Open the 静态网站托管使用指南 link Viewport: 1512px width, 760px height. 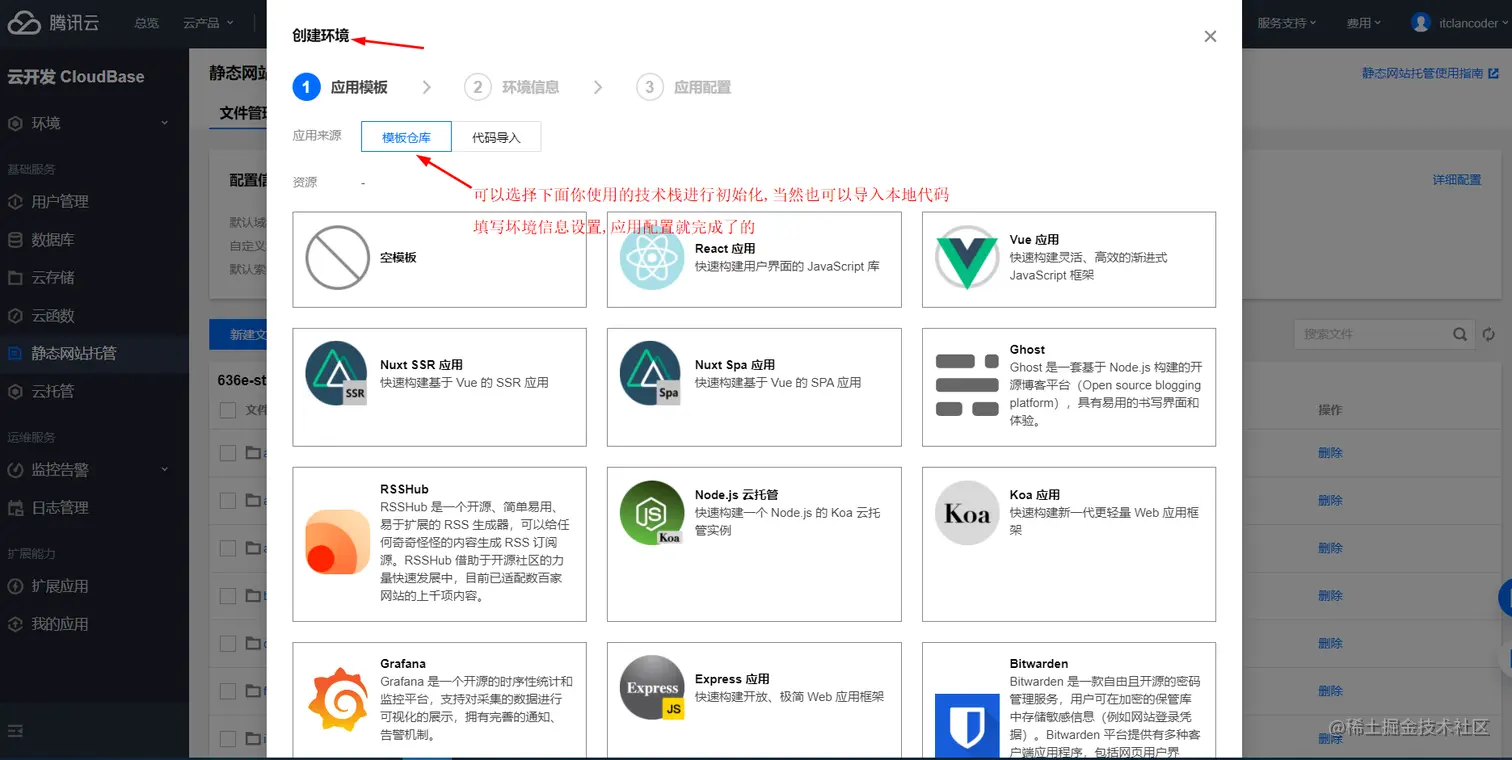1430,73
